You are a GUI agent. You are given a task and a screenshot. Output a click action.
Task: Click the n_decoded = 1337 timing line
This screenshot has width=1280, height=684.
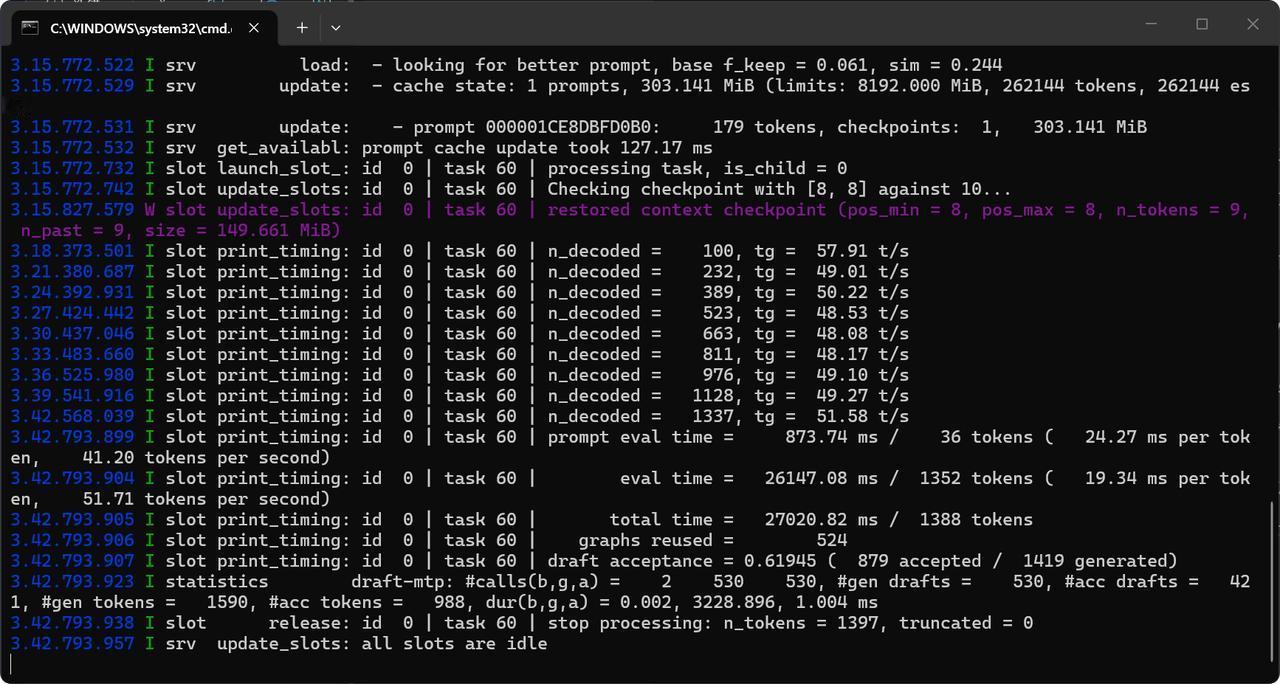tap(459, 416)
